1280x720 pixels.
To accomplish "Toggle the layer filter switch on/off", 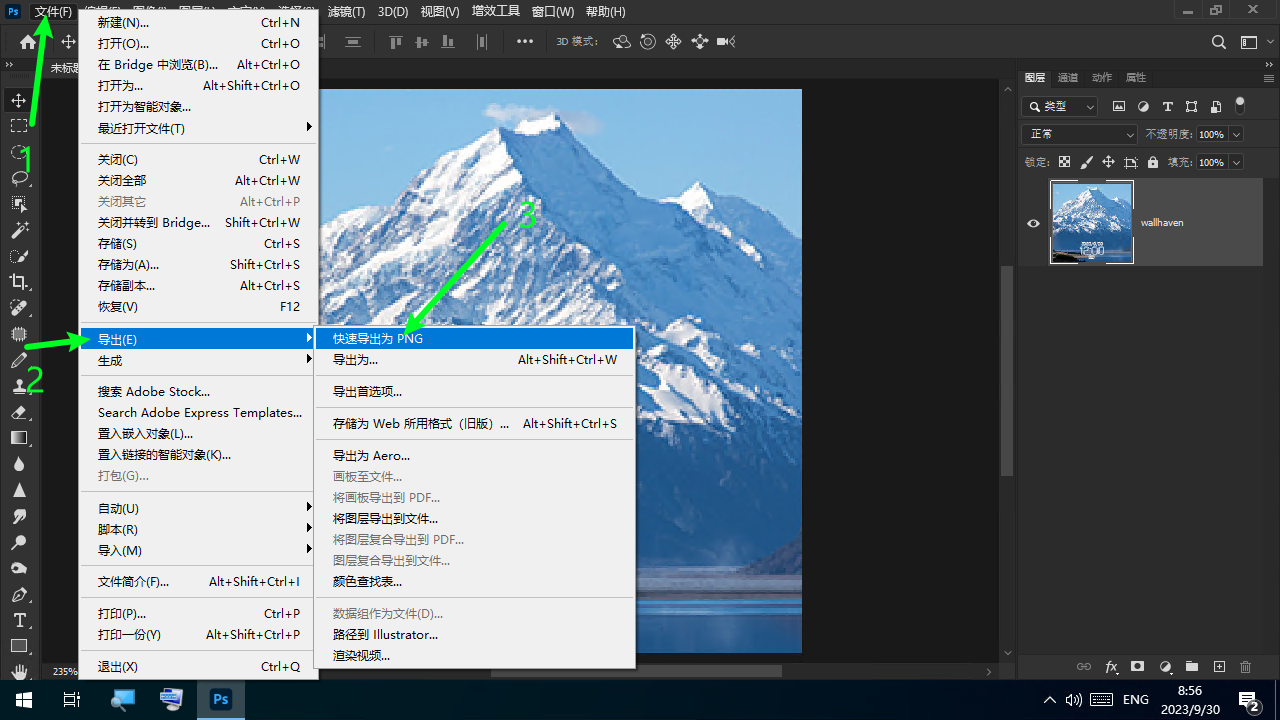I will click(x=1240, y=105).
